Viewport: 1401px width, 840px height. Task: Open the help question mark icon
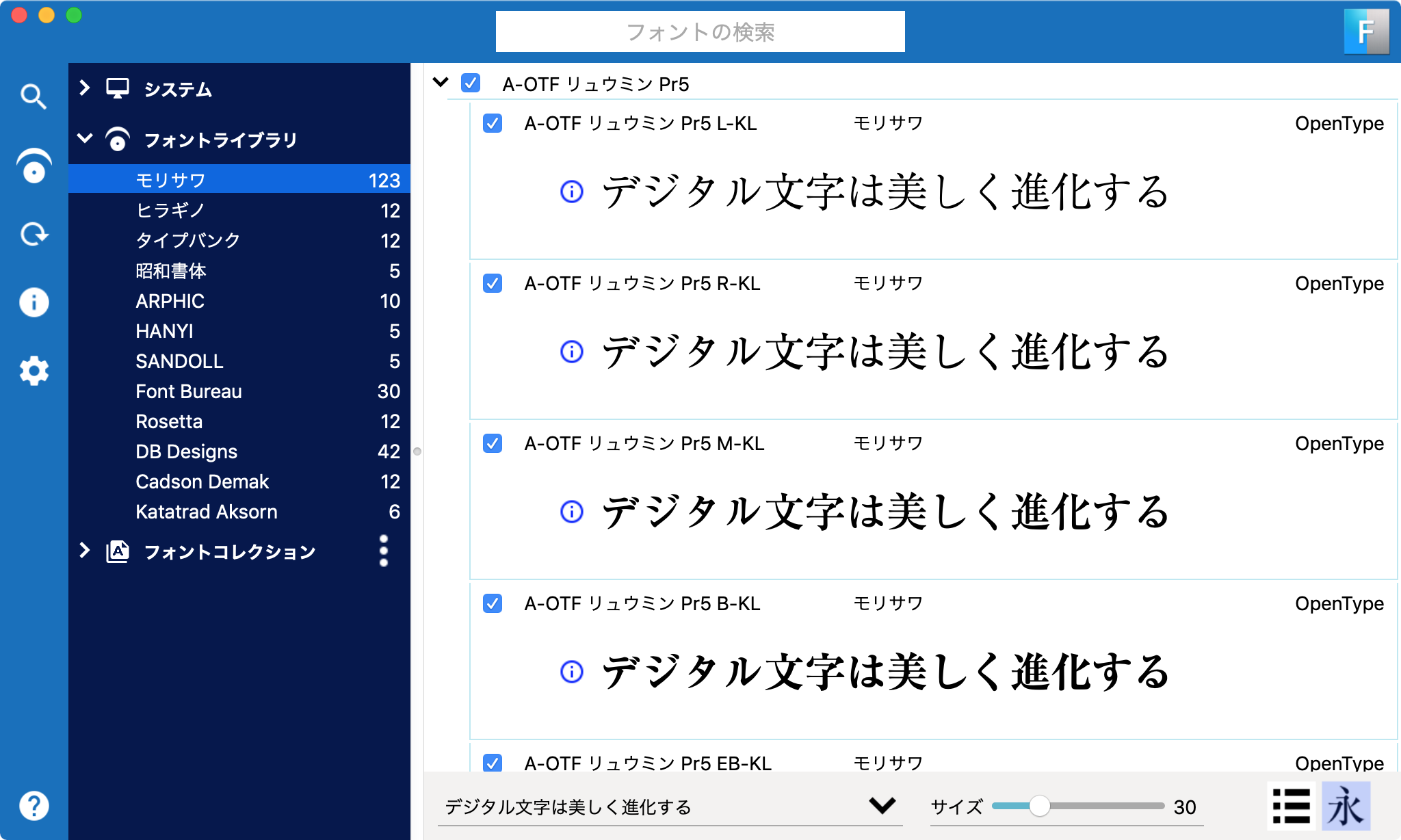point(34,805)
